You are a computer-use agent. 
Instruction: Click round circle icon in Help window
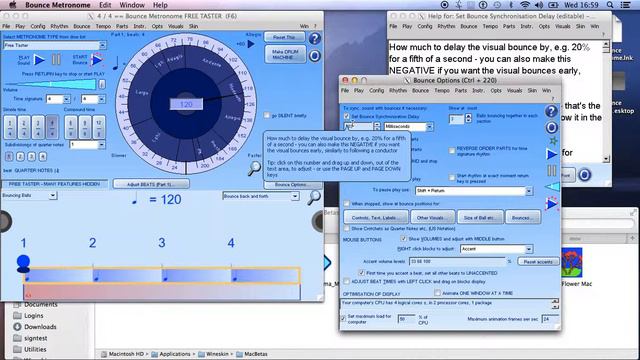(x=584, y=175)
